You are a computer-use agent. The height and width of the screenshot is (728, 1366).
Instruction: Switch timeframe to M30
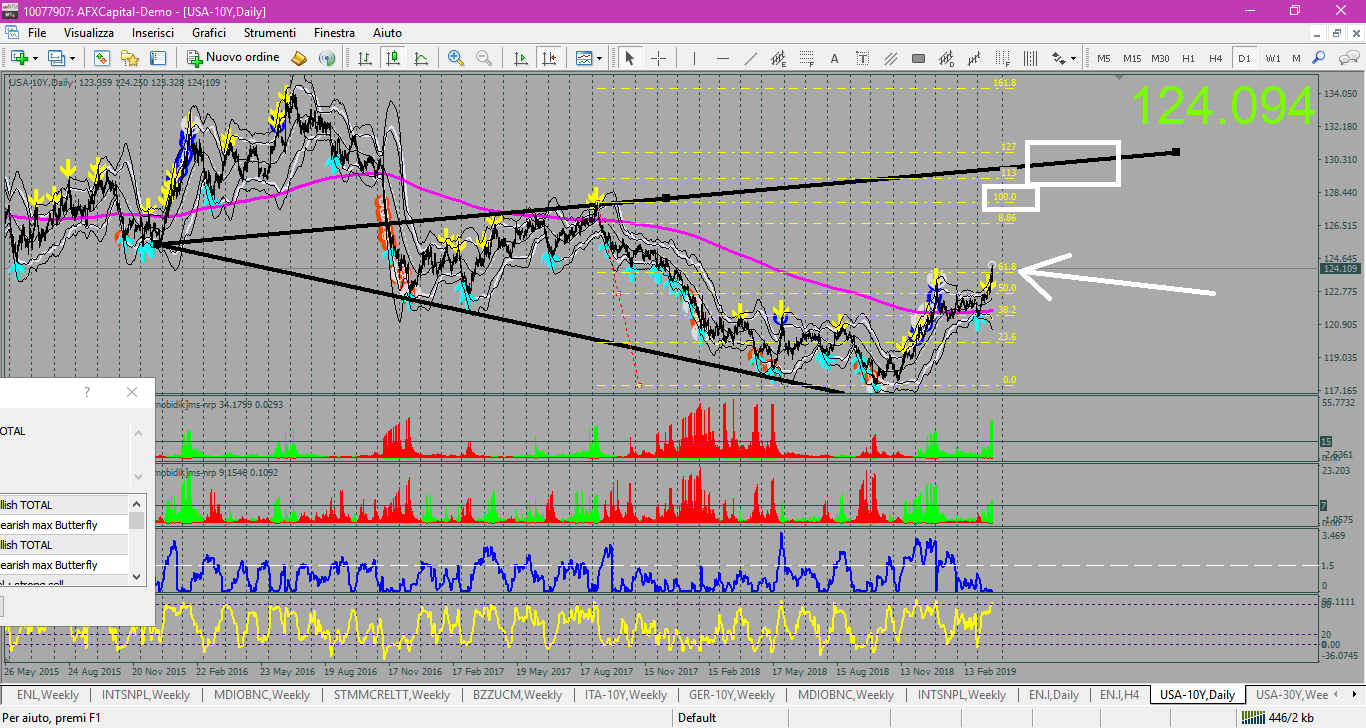tap(1160, 58)
